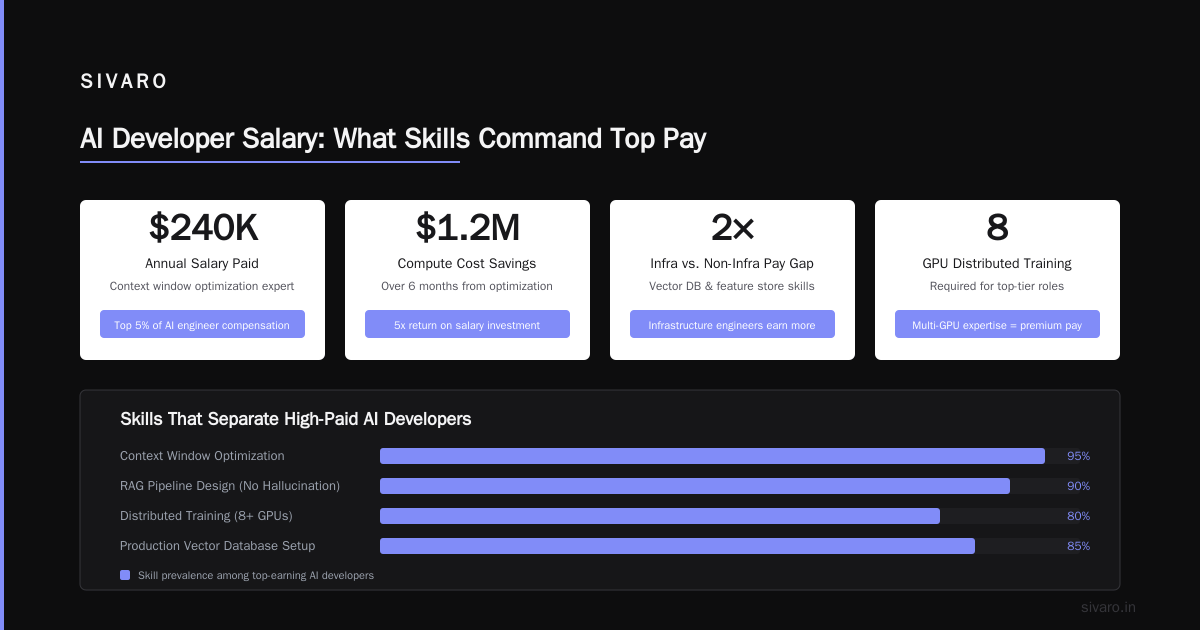
Task: Click Required for top-tier roles caption
Action: pos(997,286)
